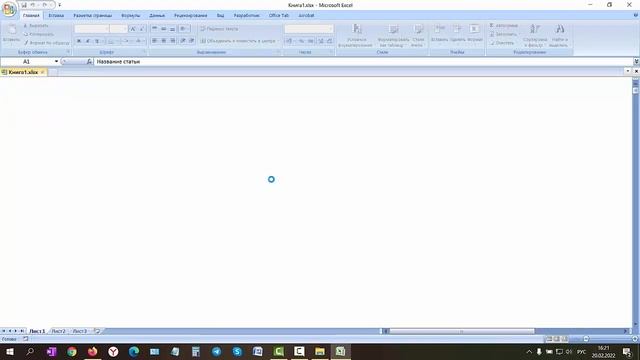Open Firefox from the taskbar
The image size is (640, 360).
pyautogui.click(x=93, y=351)
